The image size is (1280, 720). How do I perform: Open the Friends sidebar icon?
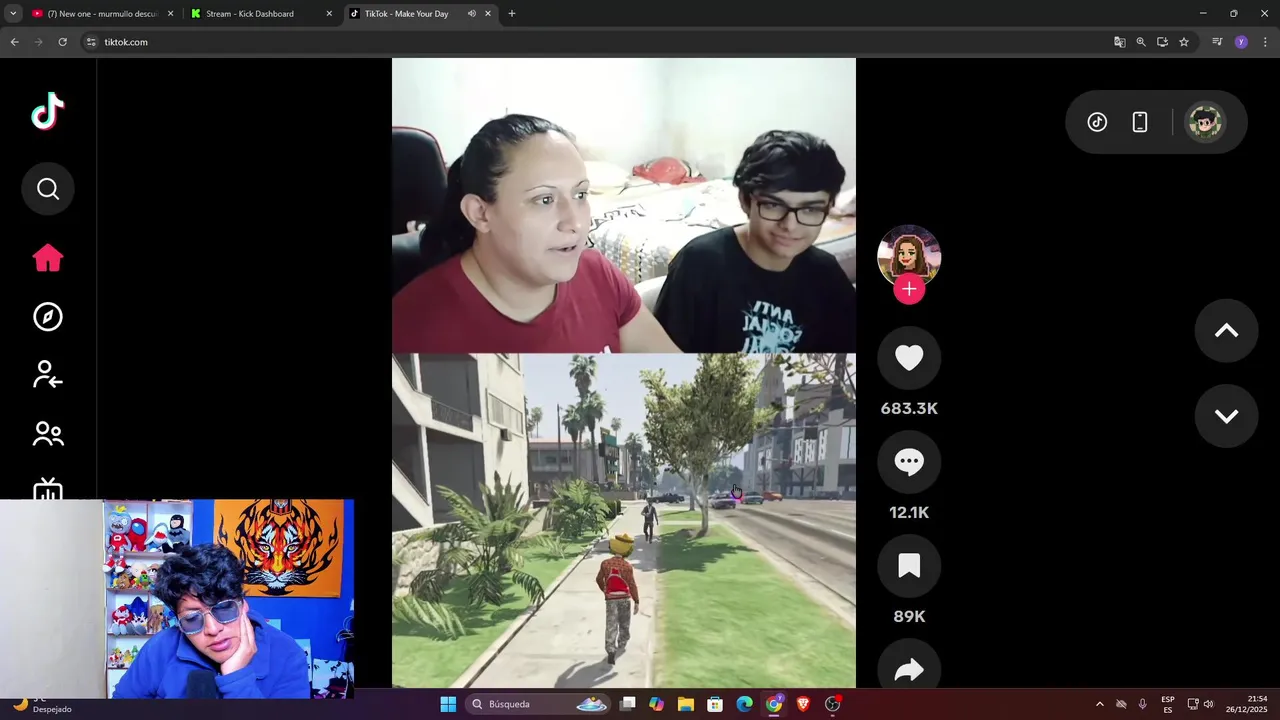[x=48, y=434]
